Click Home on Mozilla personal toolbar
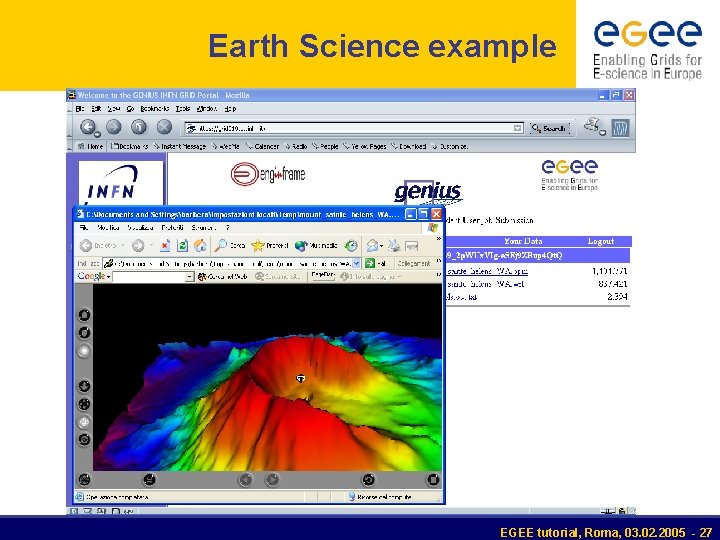 click(90, 146)
